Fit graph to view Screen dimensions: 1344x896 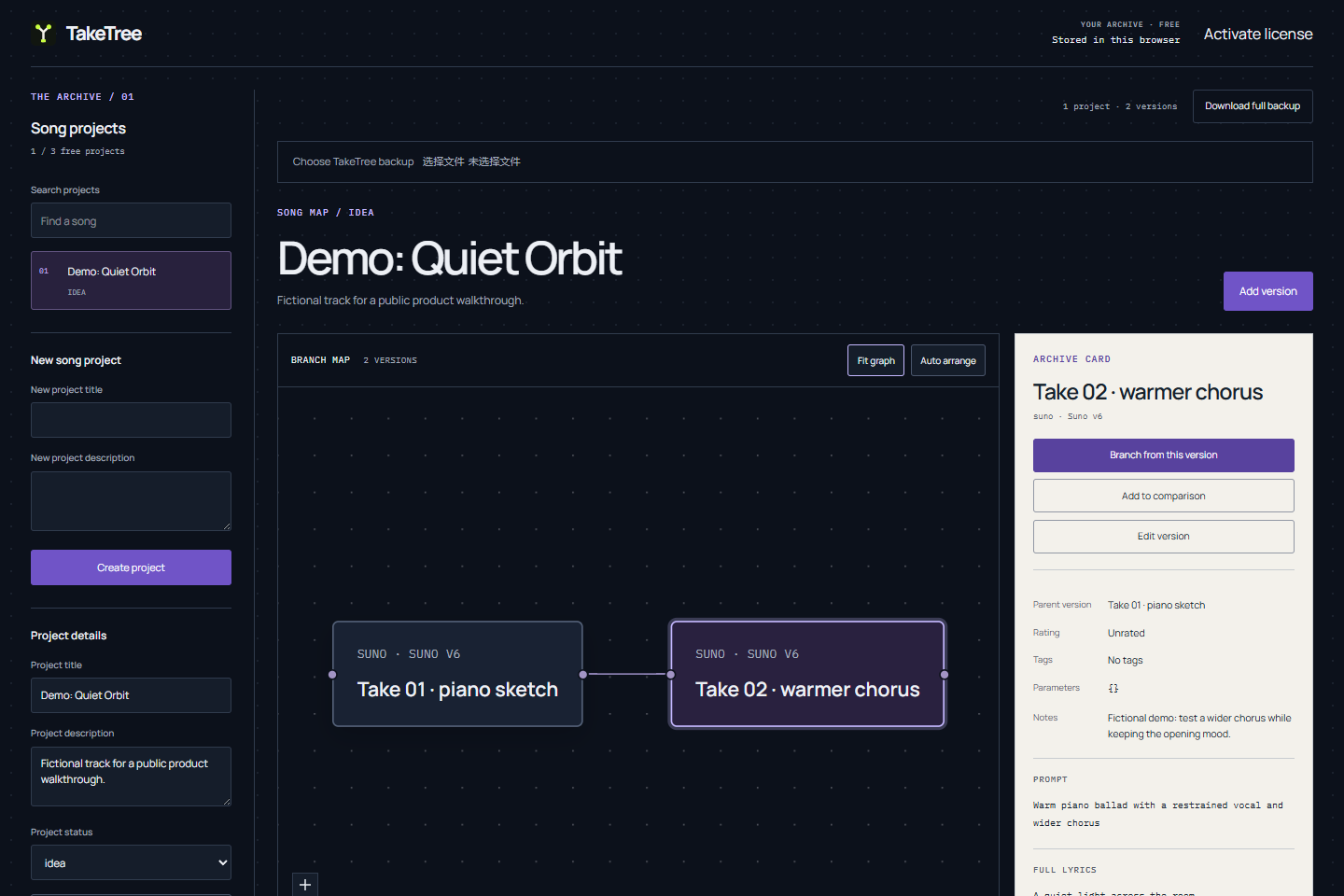(875, 360)
